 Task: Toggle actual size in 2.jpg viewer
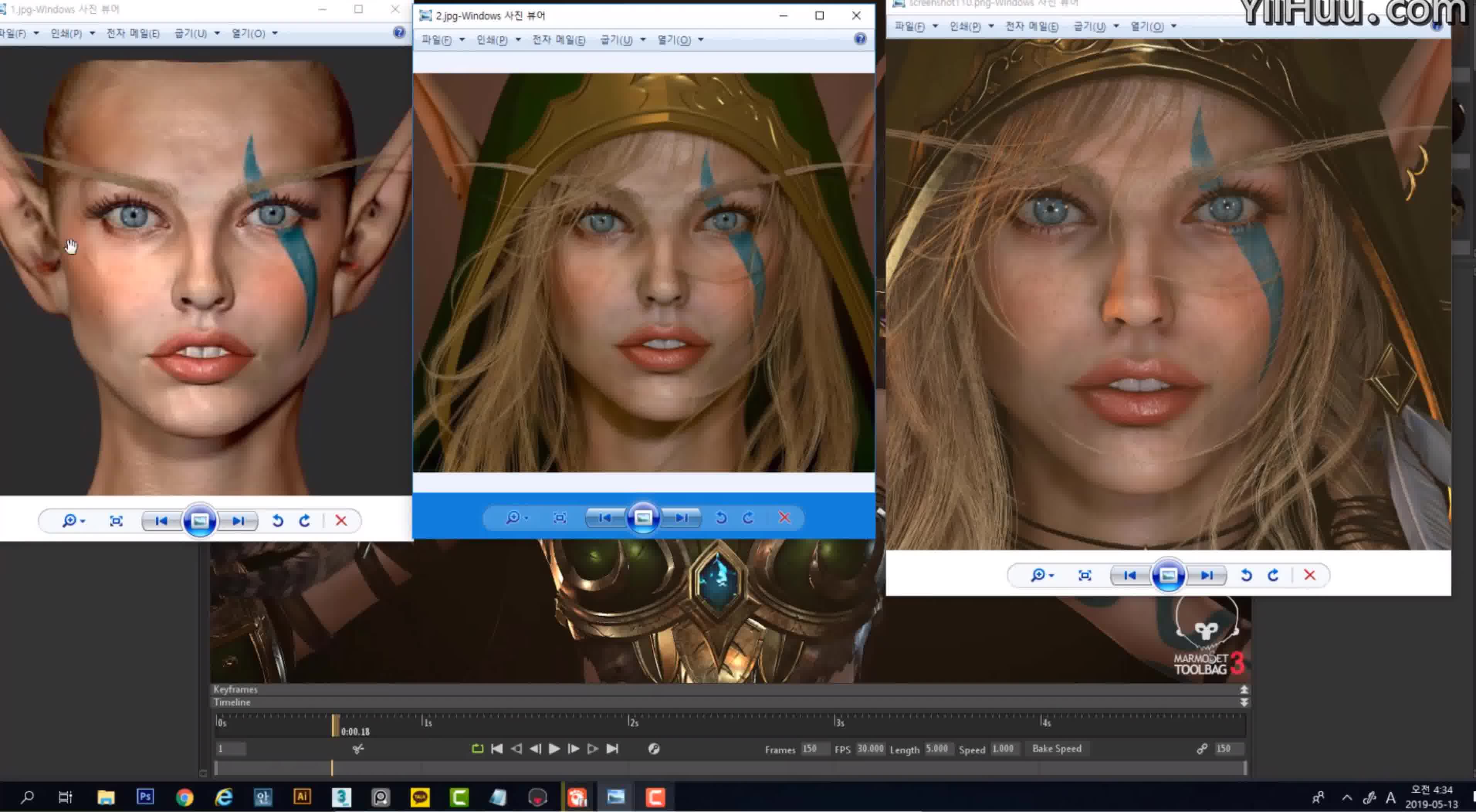tap(560, 518)
